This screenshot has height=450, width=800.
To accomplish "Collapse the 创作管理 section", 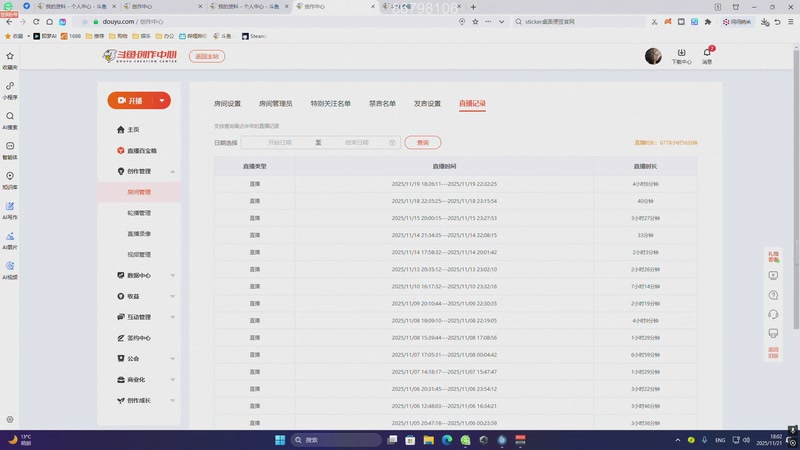I will coord(172,171).
